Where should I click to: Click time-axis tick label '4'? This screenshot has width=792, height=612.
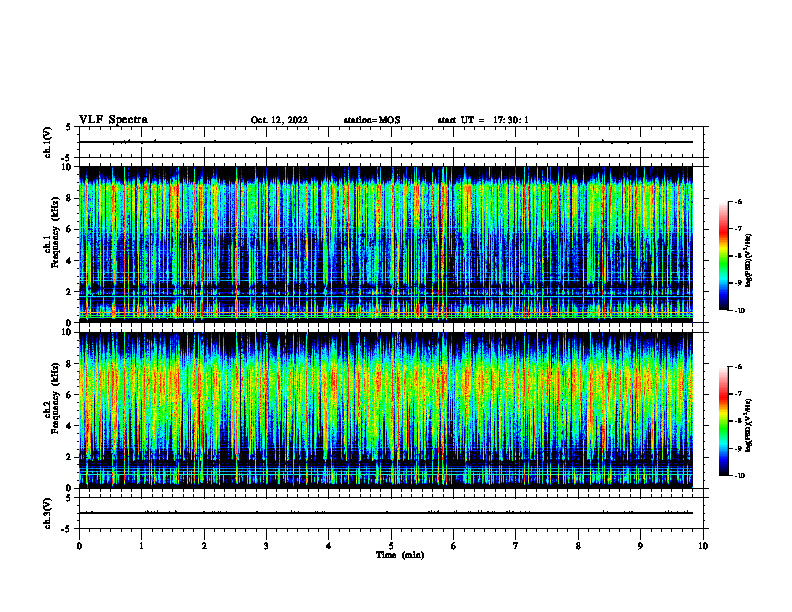(x=329, y=546)
